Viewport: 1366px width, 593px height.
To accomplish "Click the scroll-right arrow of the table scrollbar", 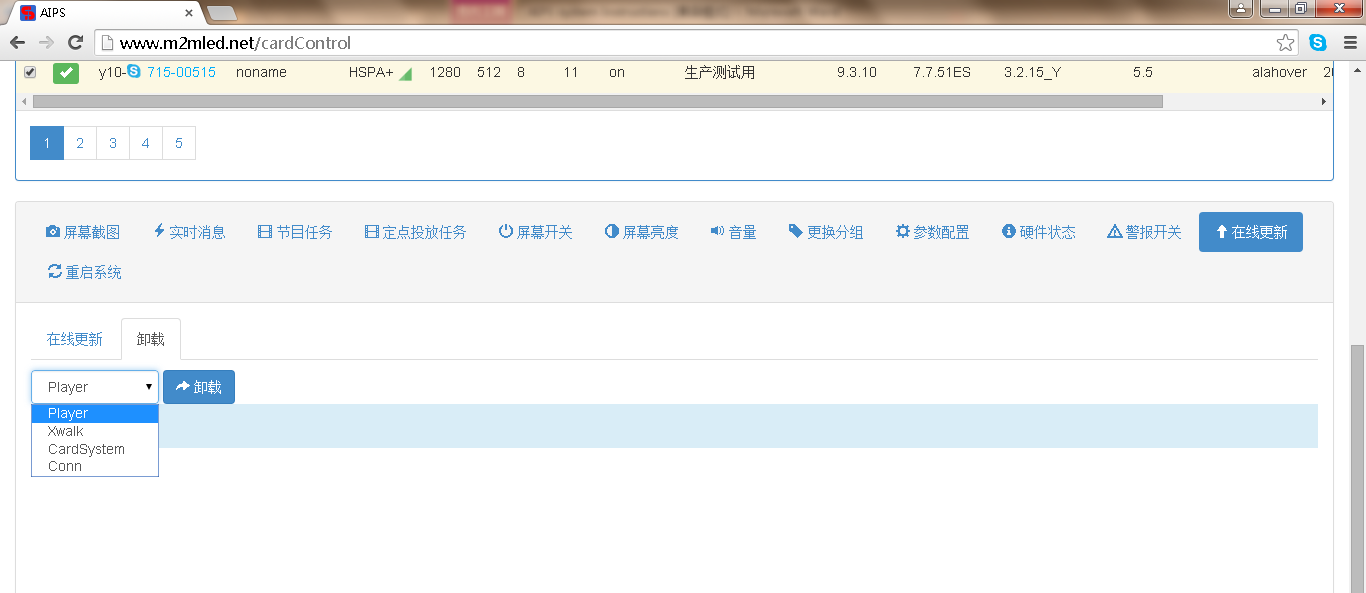I will [1325, 102].
